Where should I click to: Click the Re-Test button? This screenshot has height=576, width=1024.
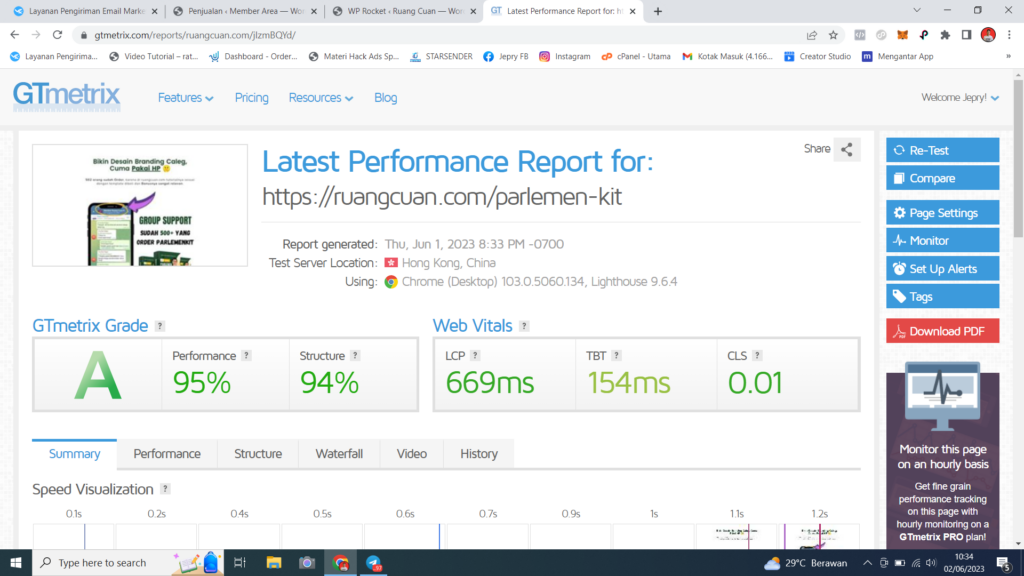[942, 150]
